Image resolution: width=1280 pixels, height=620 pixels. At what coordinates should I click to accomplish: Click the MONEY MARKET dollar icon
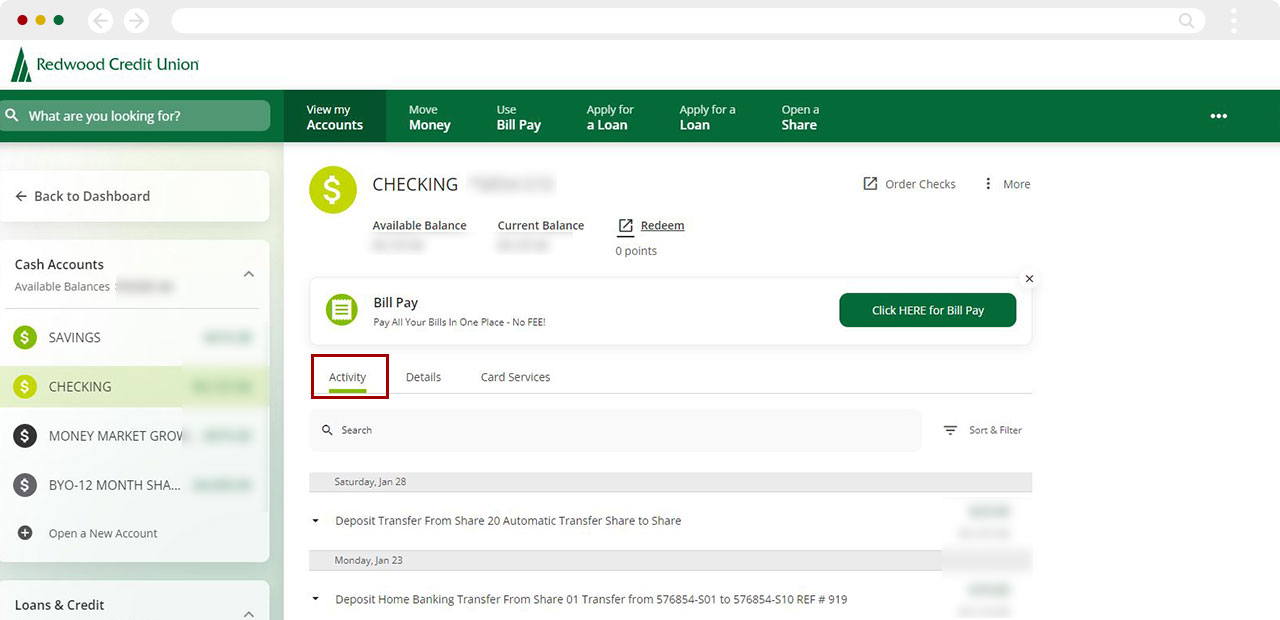[25, 436]
